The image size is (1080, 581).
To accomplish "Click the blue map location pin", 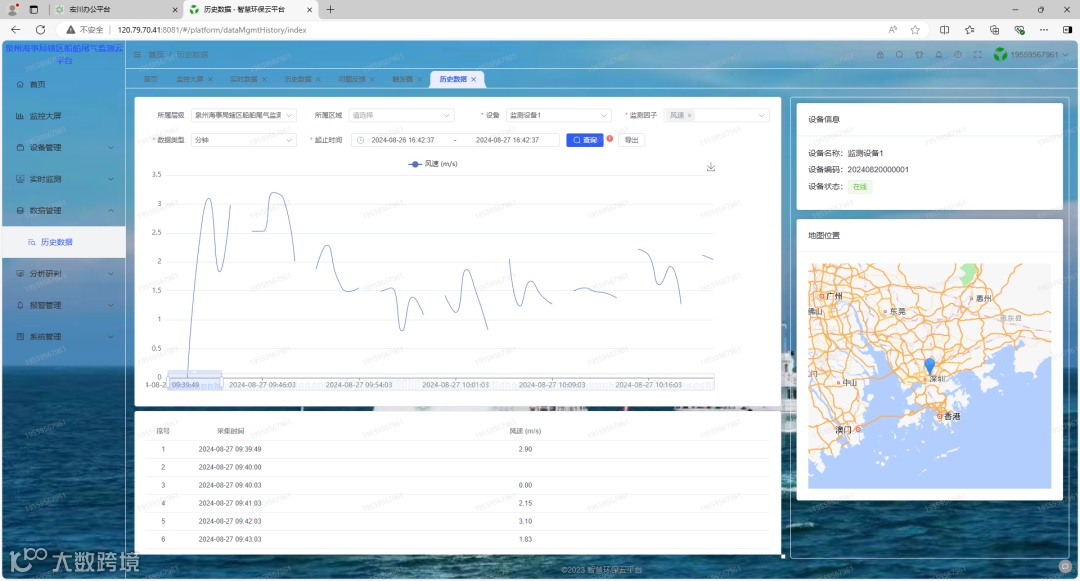I will [929, 366].
